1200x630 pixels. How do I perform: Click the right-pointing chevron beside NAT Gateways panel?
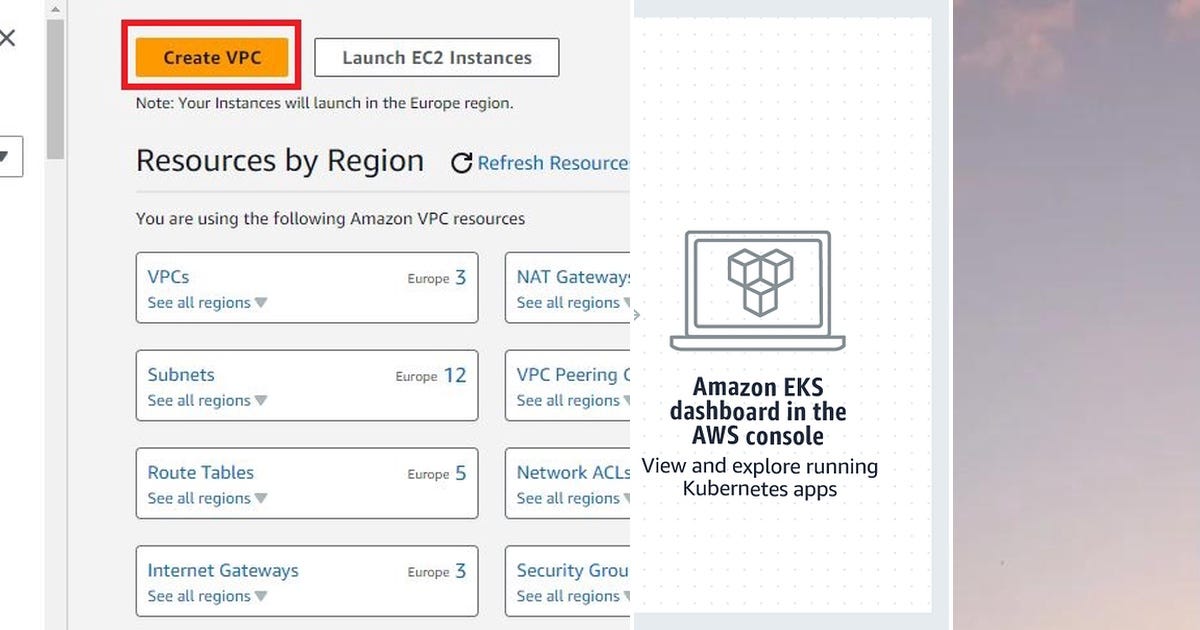tap(636, 315)
